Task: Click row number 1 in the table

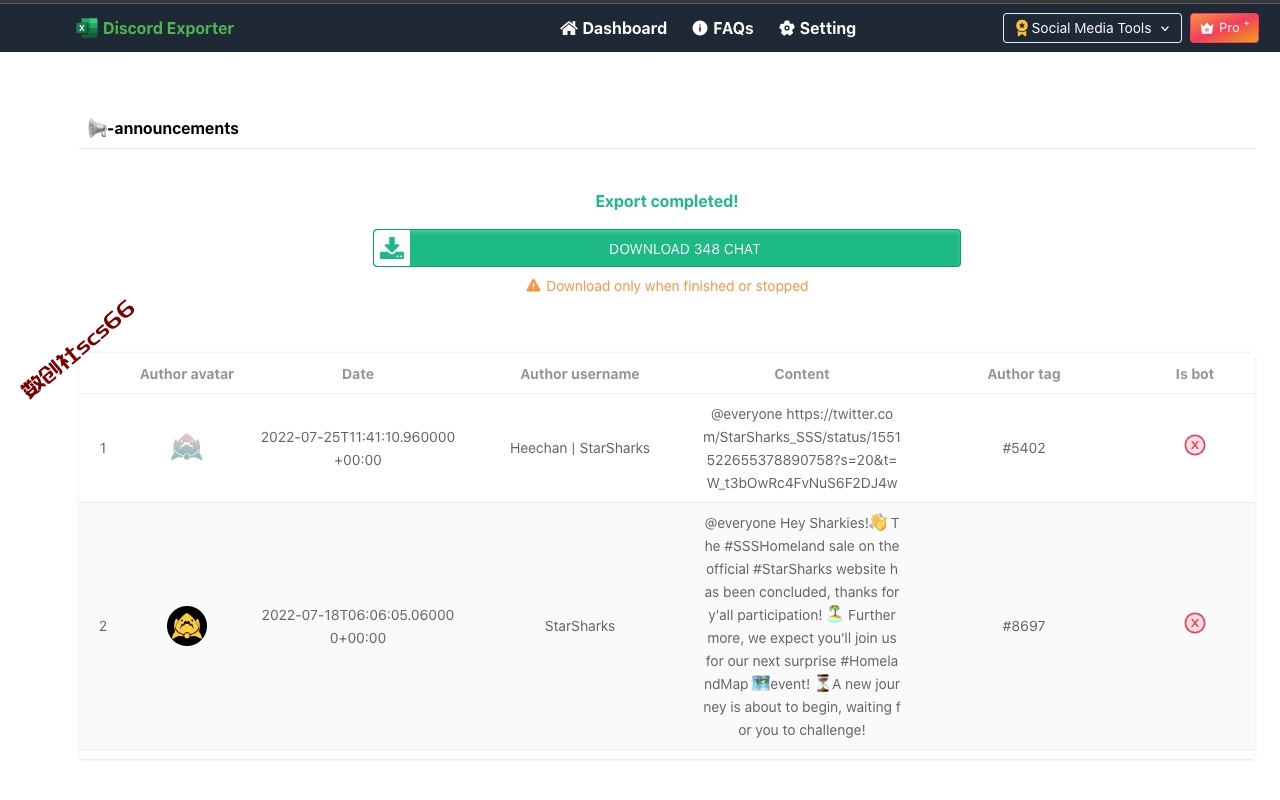Action: (103, 448)
